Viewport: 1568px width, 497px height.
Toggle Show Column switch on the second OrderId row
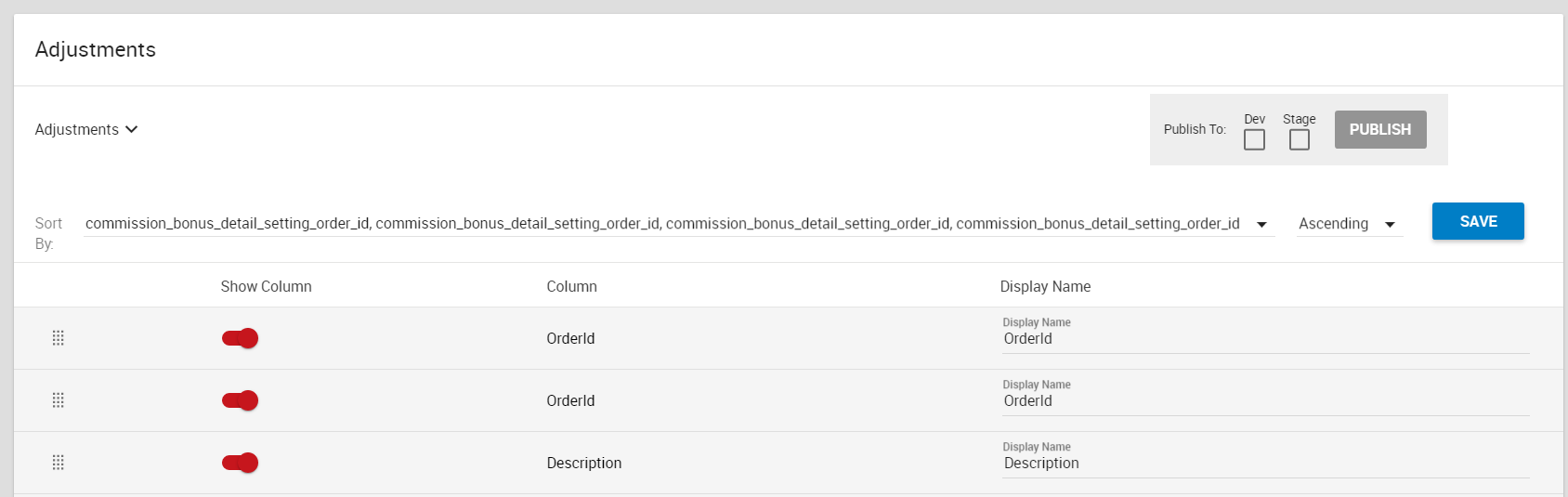[240, 400]
